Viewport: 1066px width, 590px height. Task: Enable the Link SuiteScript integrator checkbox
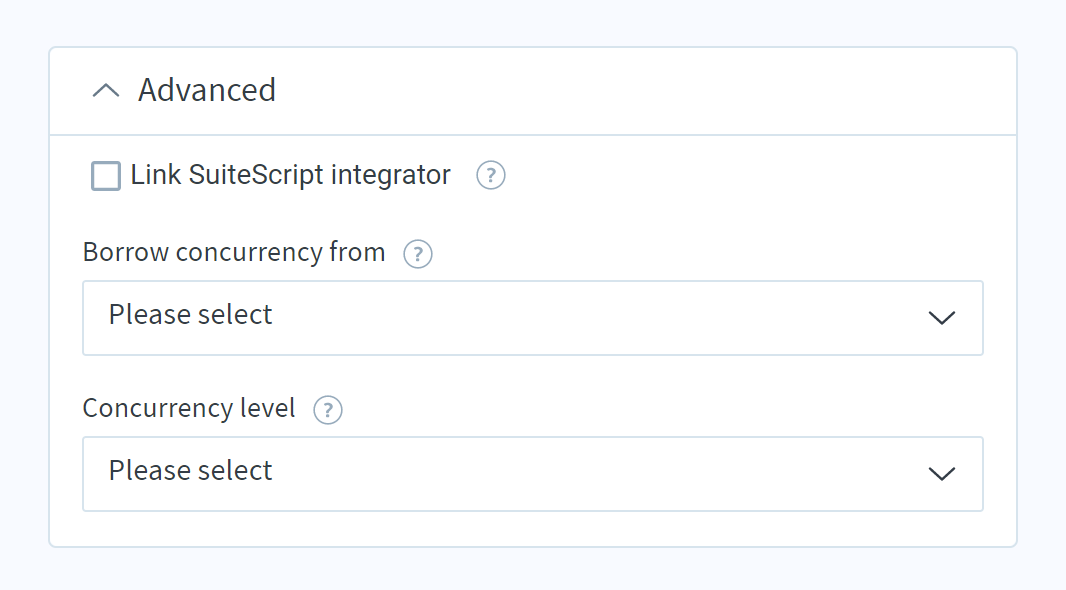pos(106,176)
